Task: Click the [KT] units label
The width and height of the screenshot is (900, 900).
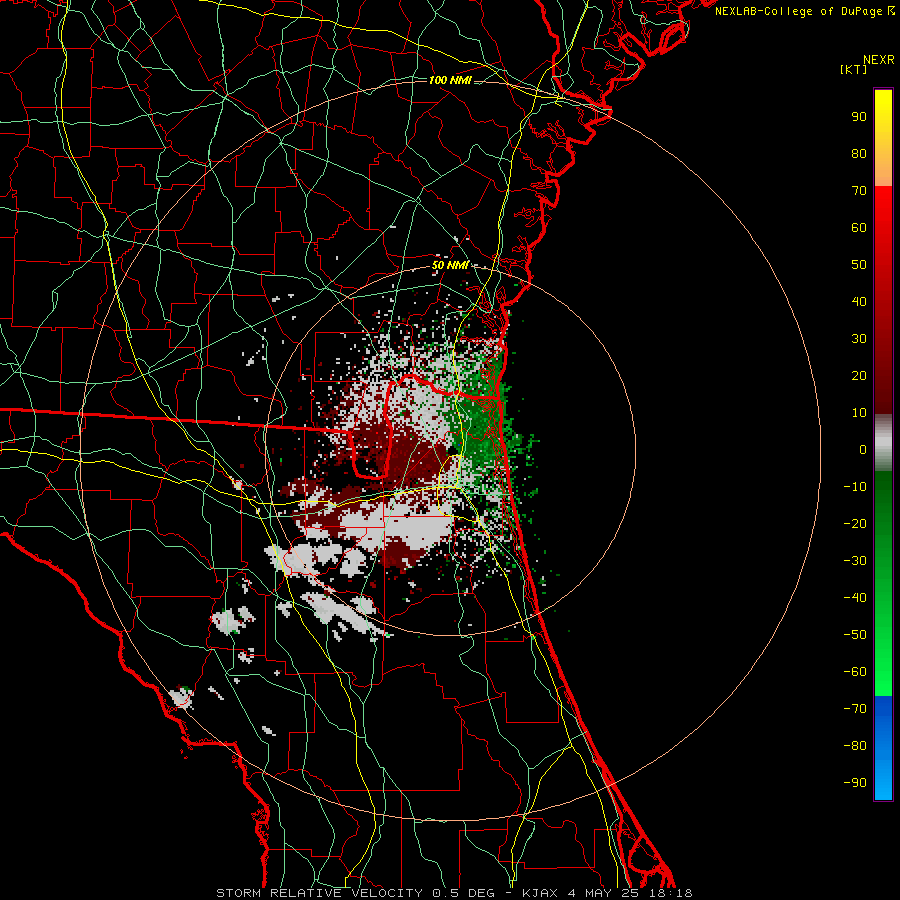Action: click(x=854, y=69)
